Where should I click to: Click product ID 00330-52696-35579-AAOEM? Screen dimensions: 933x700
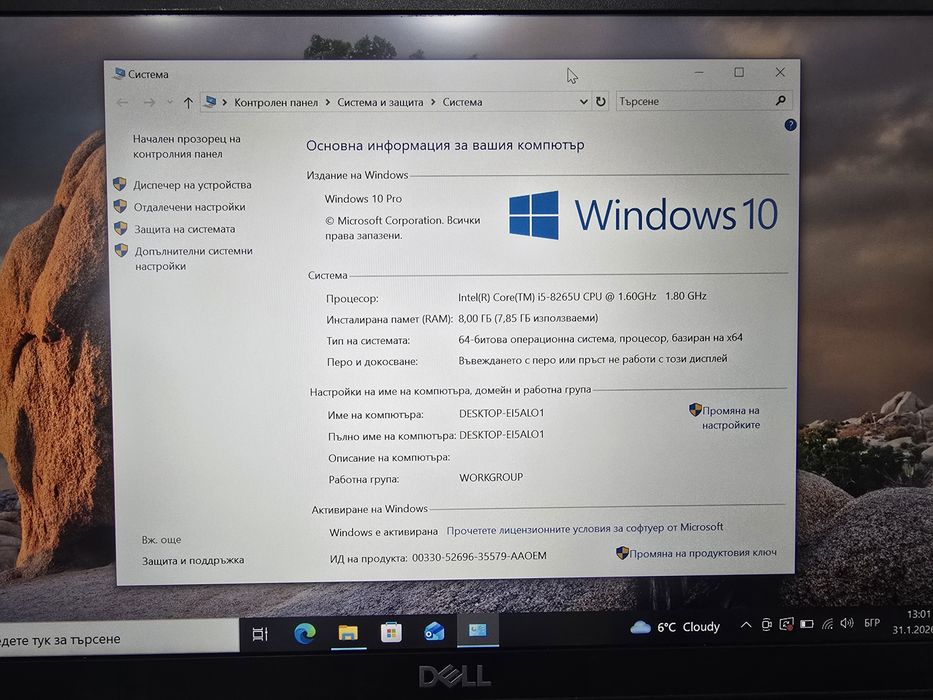[x=479, y=557]
